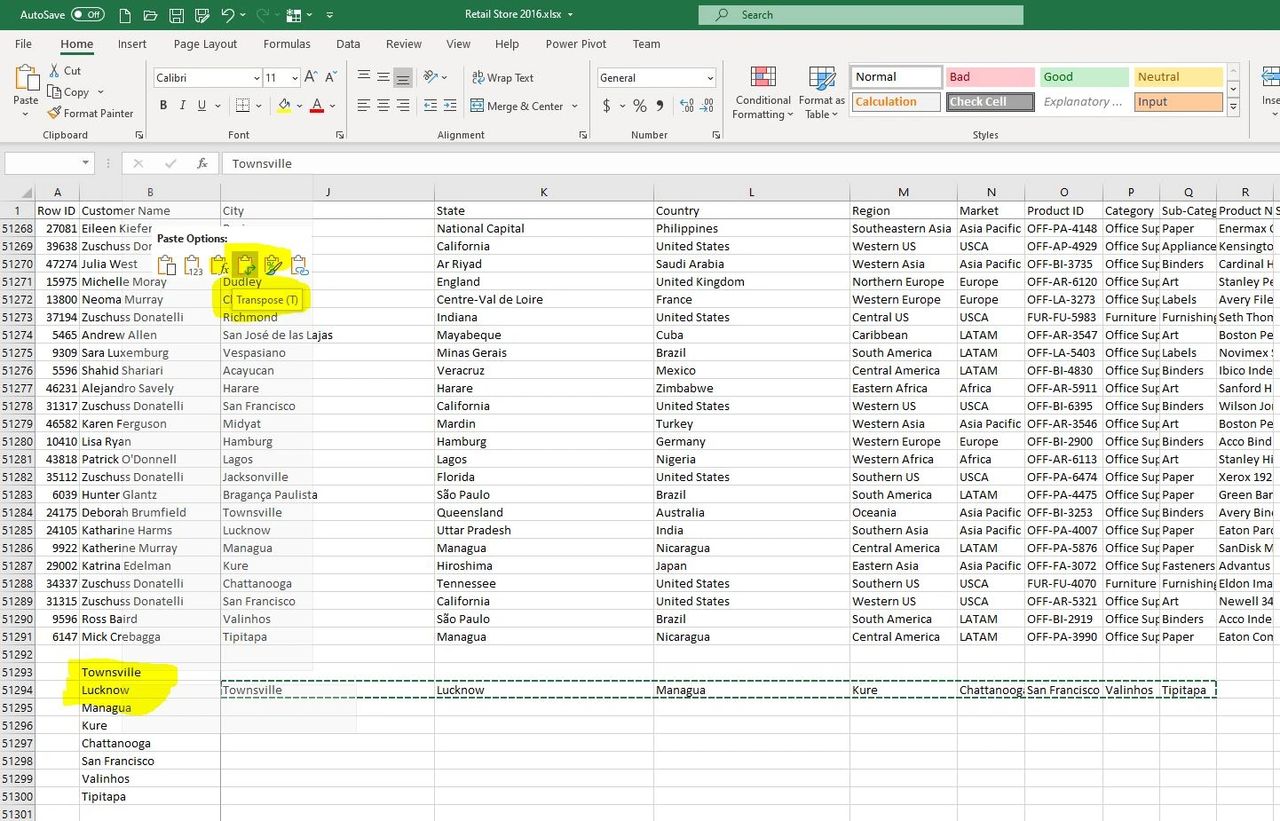Apply the Check Cell style
The height and width of the screenshot is (821, 1280).
click(989, 102)
